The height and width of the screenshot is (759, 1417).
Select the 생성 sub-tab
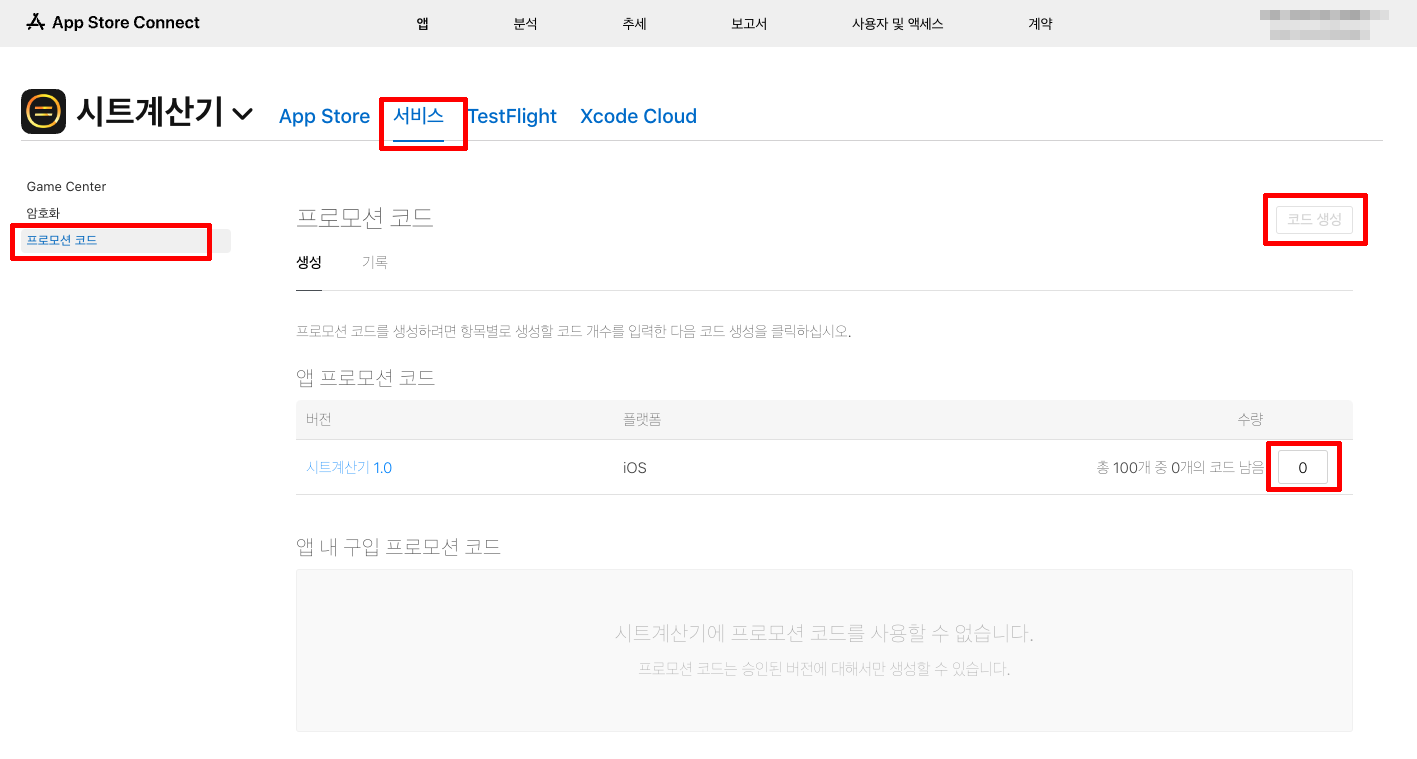[309, 262]
